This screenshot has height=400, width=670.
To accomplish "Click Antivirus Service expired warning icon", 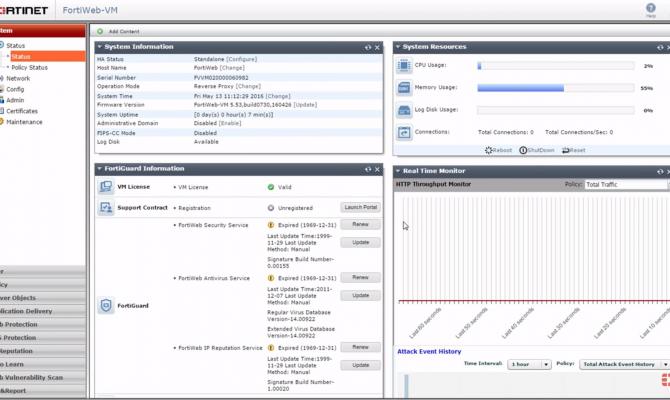I will click(x=270, y=278).
